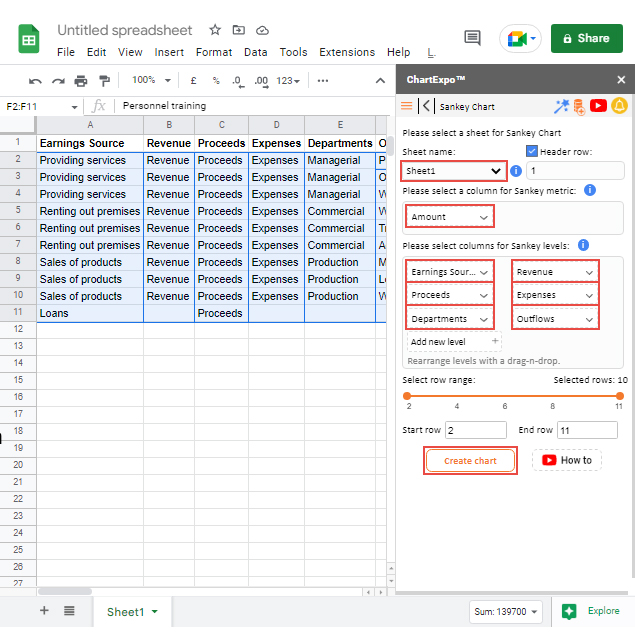Open the Format menu
The image size is (635, 640).
pos(214,53)
